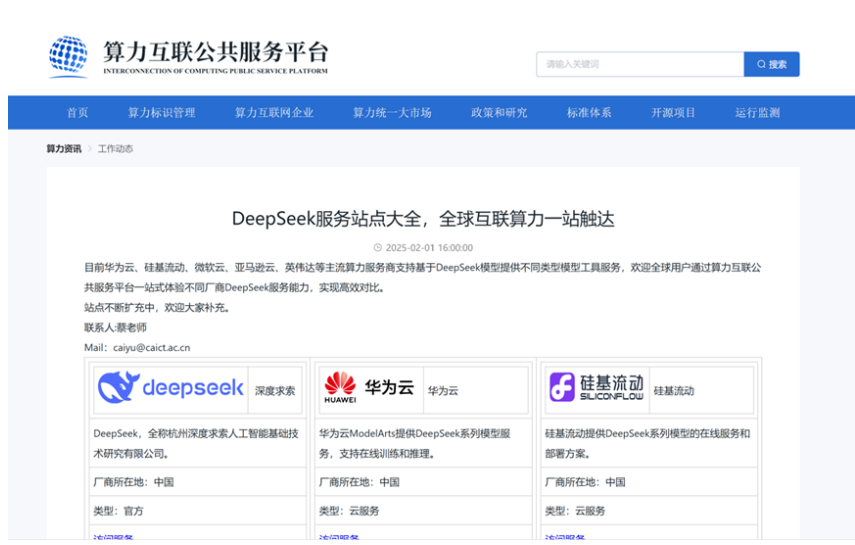Click the English subtitle INTERCONNECTION OF COMPUTING PUBLIC SERVICE PLATFORM

tap(216, 71)
